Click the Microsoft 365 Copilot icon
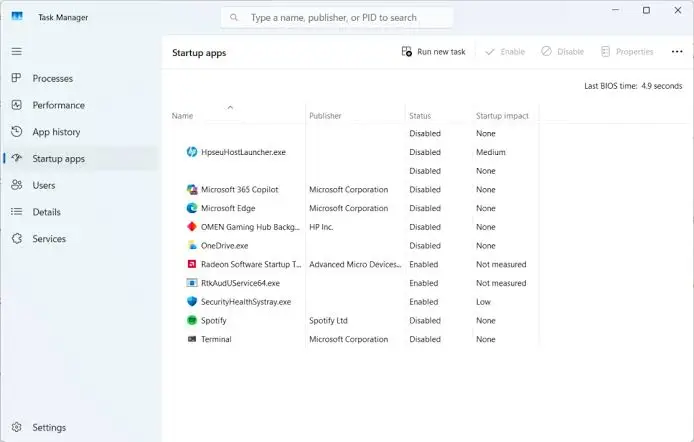694x442 pixels. (192, 189)
